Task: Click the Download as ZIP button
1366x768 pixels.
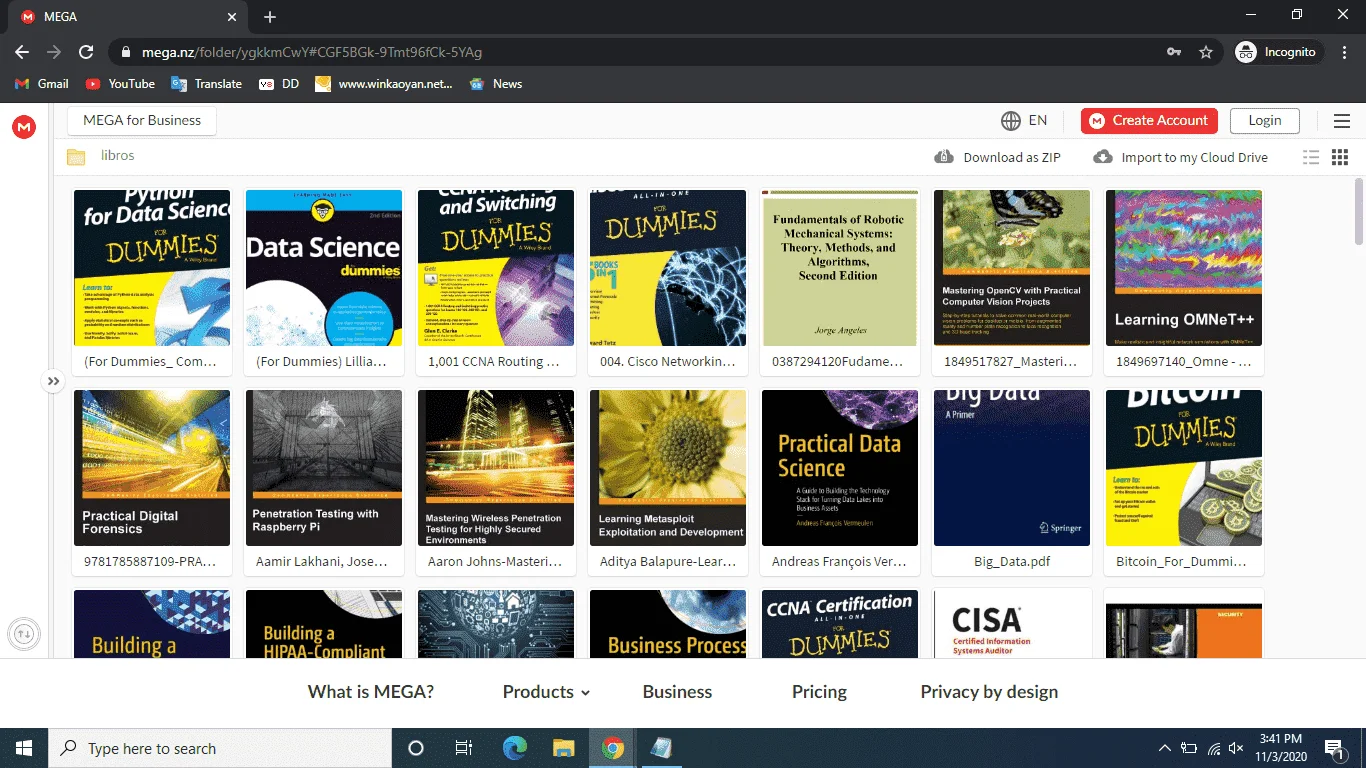Action: click(997, 157)
